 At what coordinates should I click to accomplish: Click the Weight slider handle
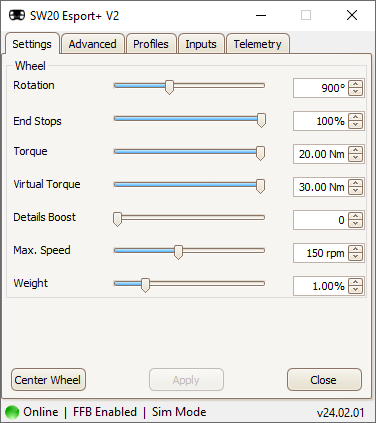(145, 285)
